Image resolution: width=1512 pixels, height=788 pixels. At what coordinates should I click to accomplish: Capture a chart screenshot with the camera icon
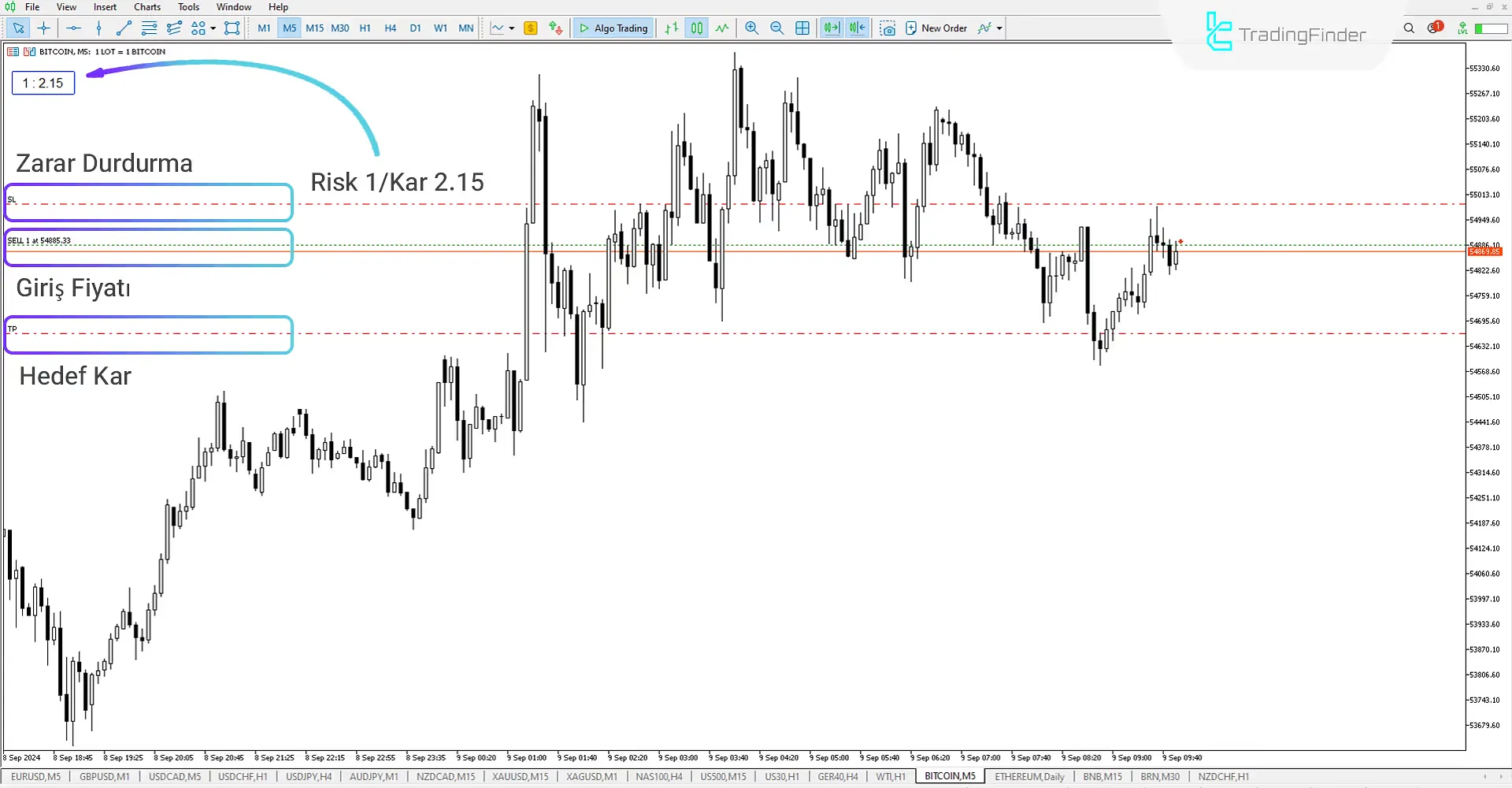click(888, 28)
